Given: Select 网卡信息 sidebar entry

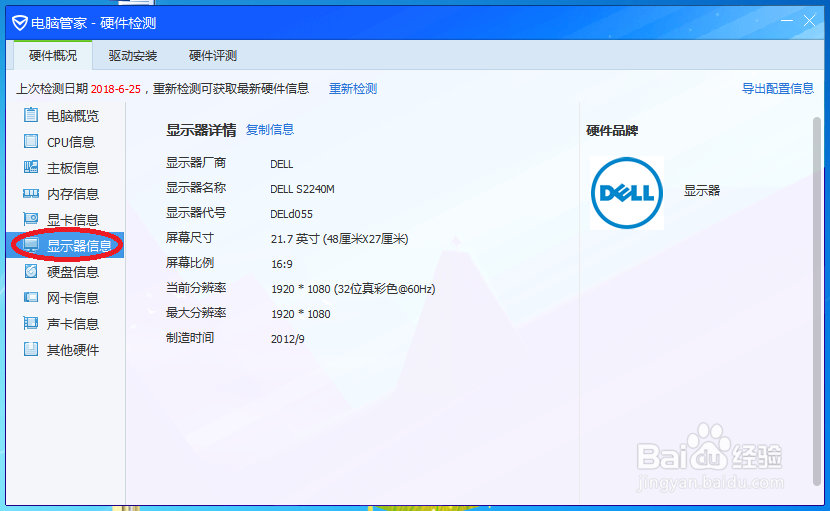Looking at the screenshot, I should pyautogui.click(x=65, y=298).
